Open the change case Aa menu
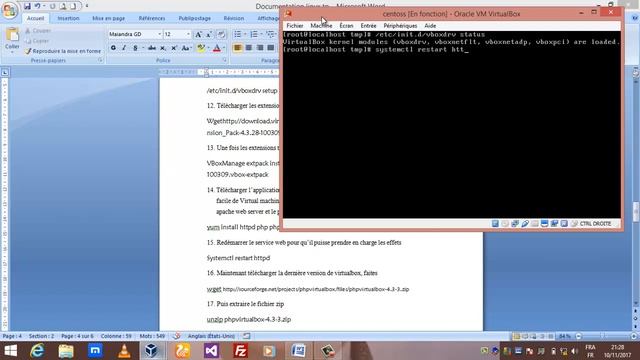 click(186, 48)
